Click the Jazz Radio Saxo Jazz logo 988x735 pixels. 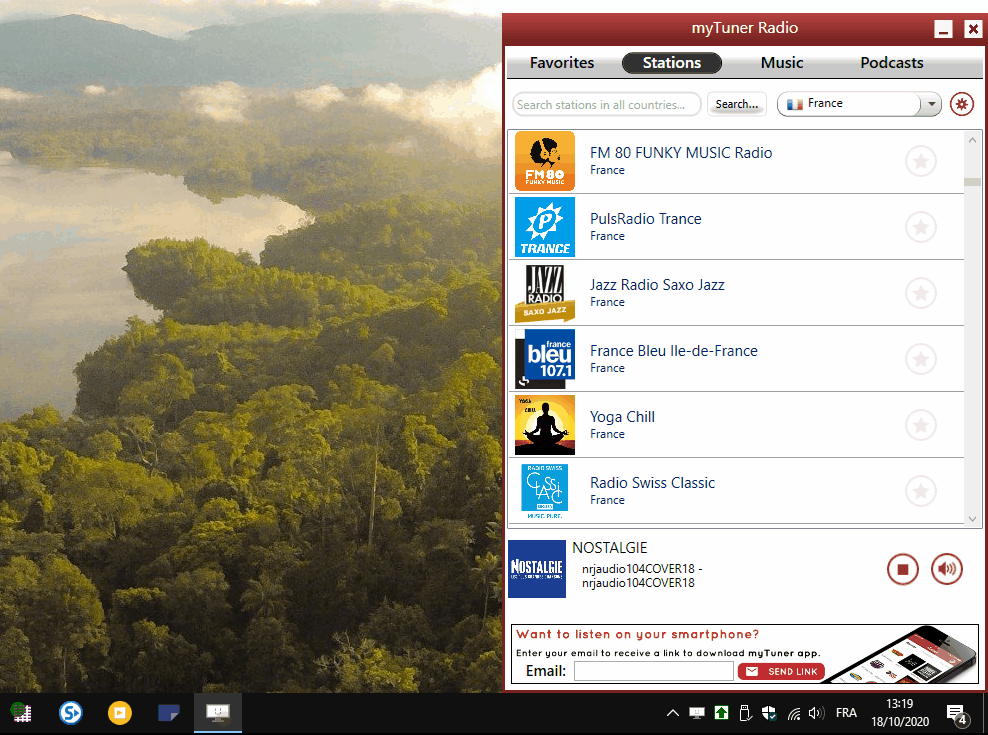coord(544,293)
